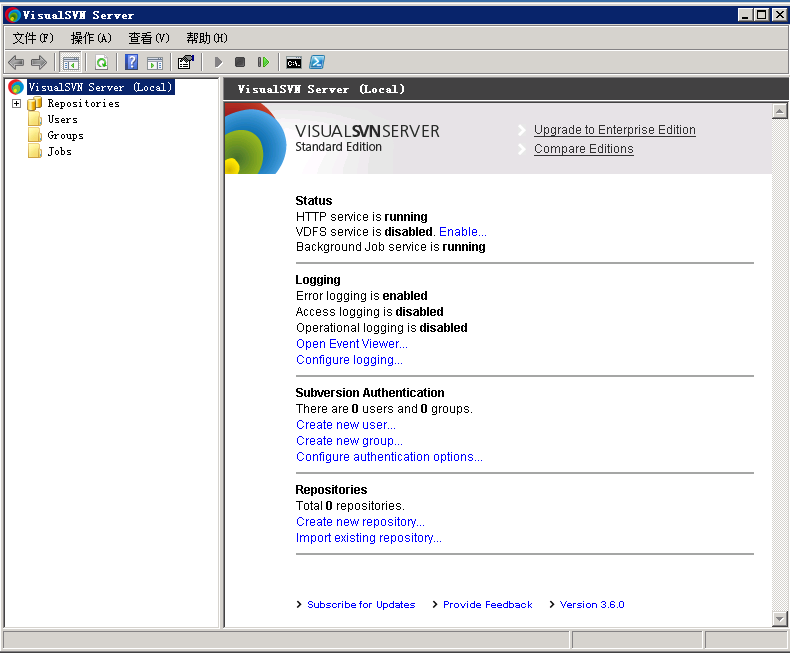
Task: Open the PowerShell toolbar icon
Action: 317,62
